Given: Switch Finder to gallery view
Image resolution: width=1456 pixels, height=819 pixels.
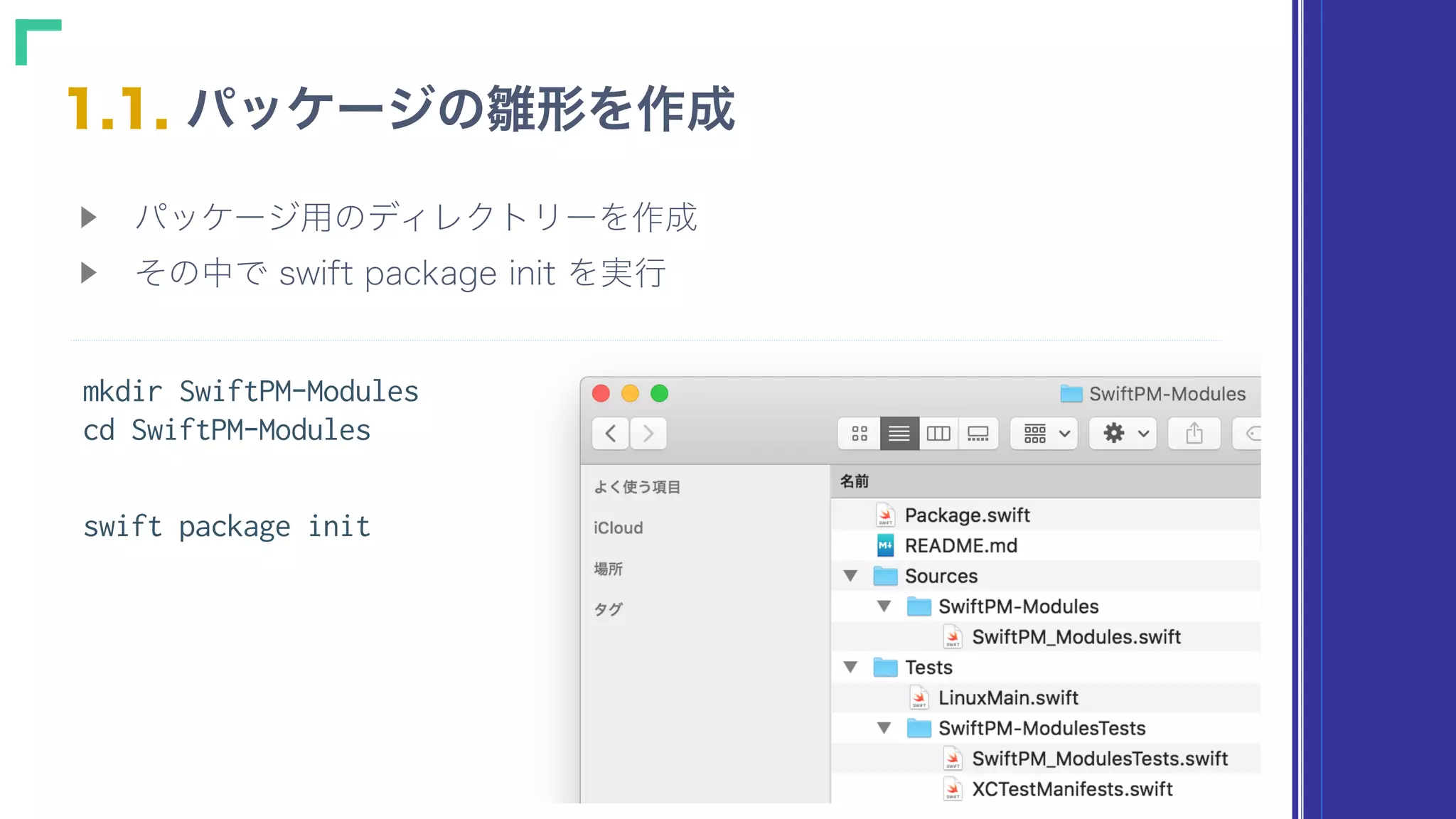Looking at the screenshot, I should click(978, 434).
